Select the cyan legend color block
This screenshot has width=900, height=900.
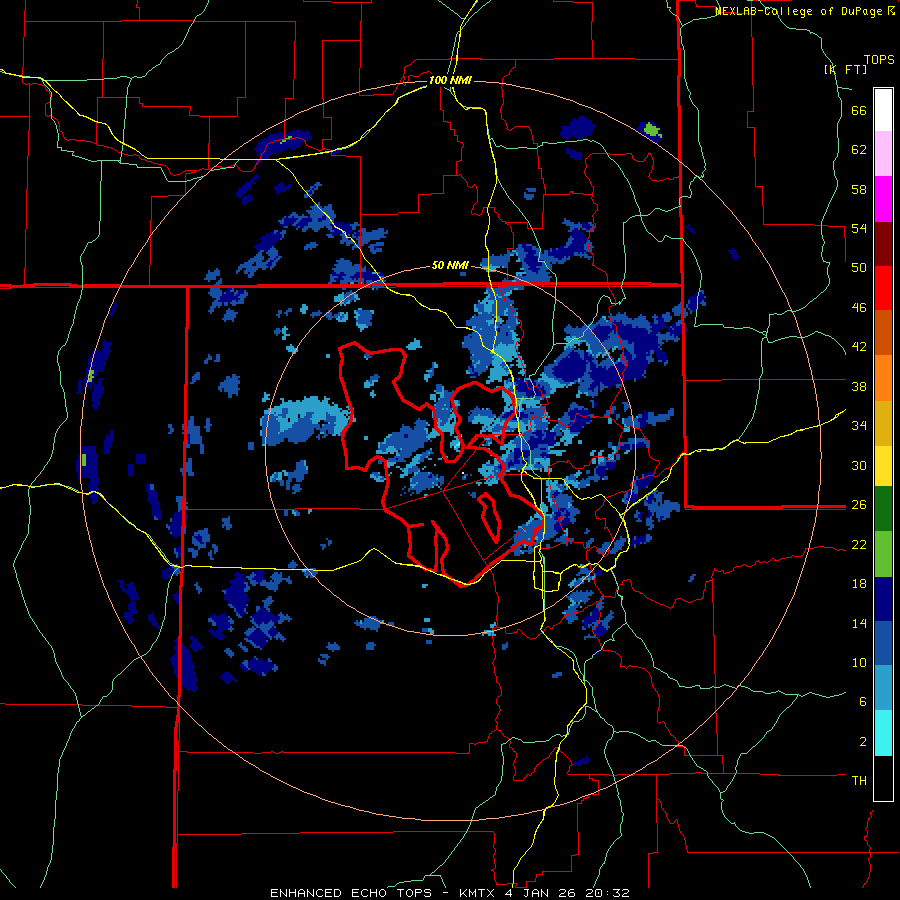tap(883, 733)
